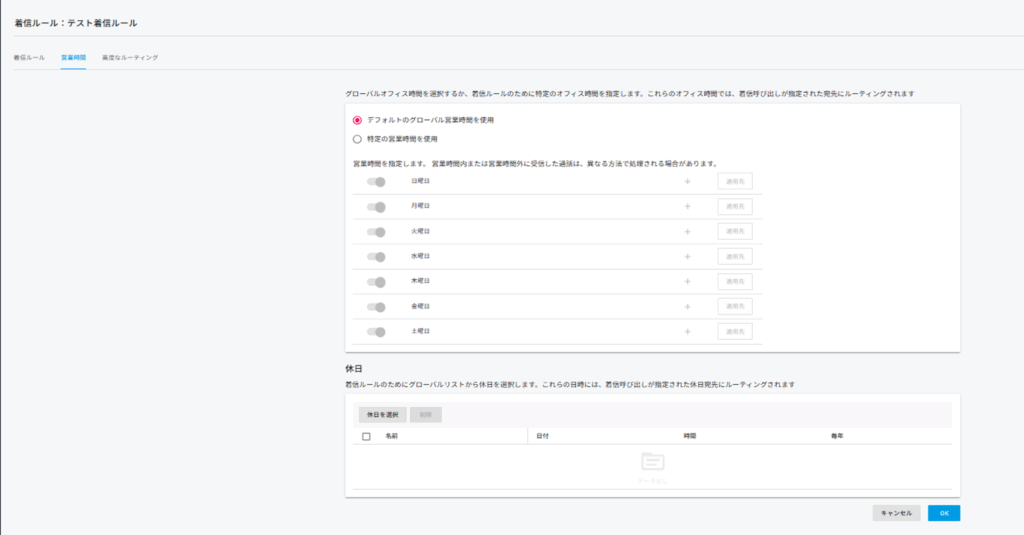Choose the 特定の営業時間を使用 option

(x=357, y=139)
